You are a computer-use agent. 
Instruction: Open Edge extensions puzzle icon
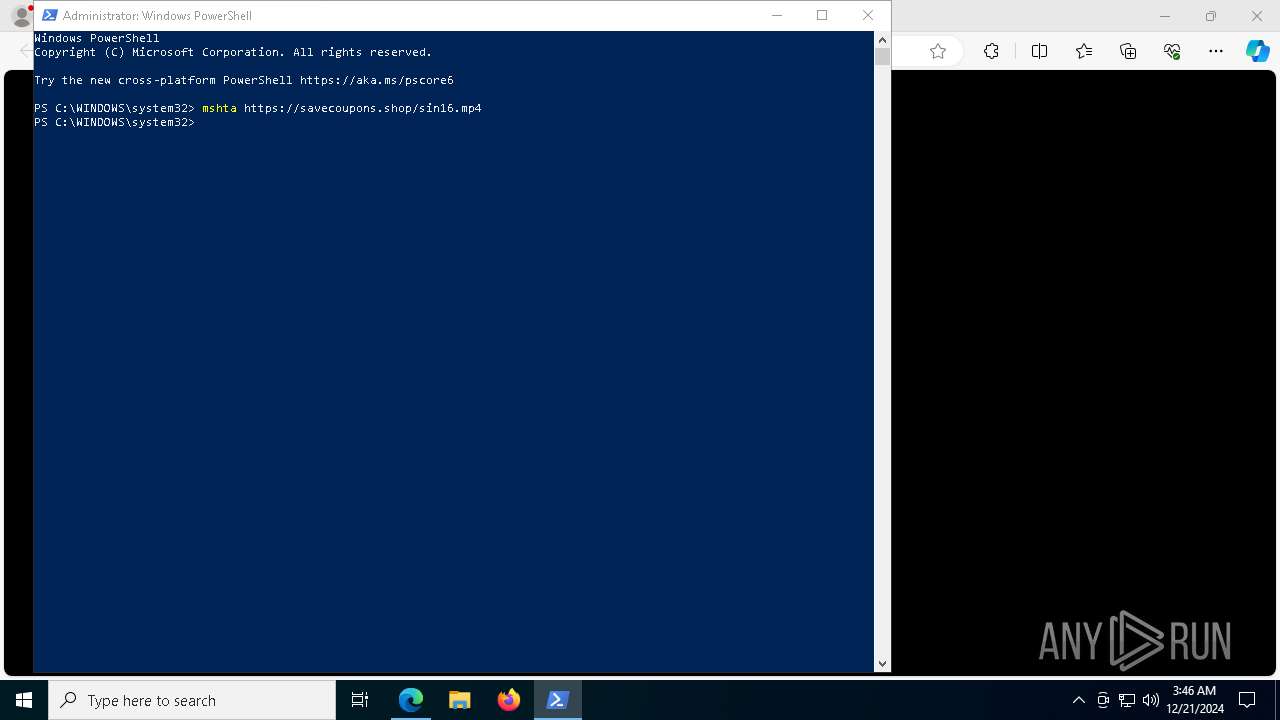tap(991, 51)
